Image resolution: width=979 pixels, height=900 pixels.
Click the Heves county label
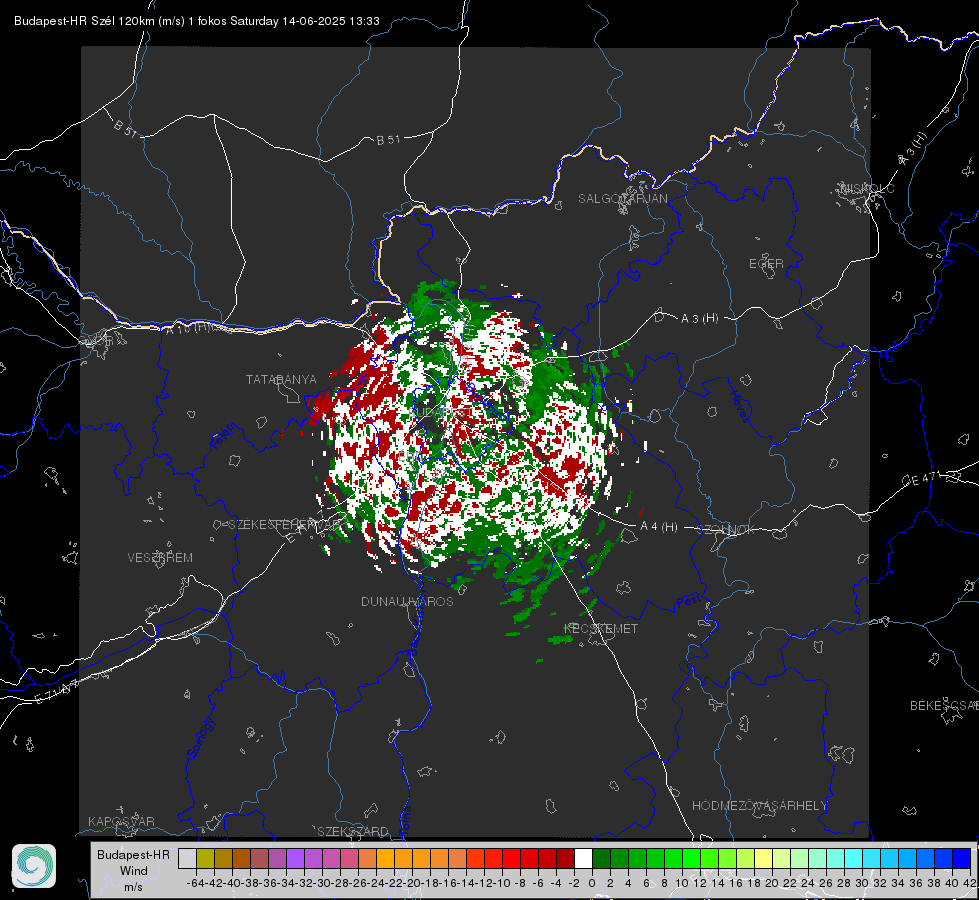739,407
